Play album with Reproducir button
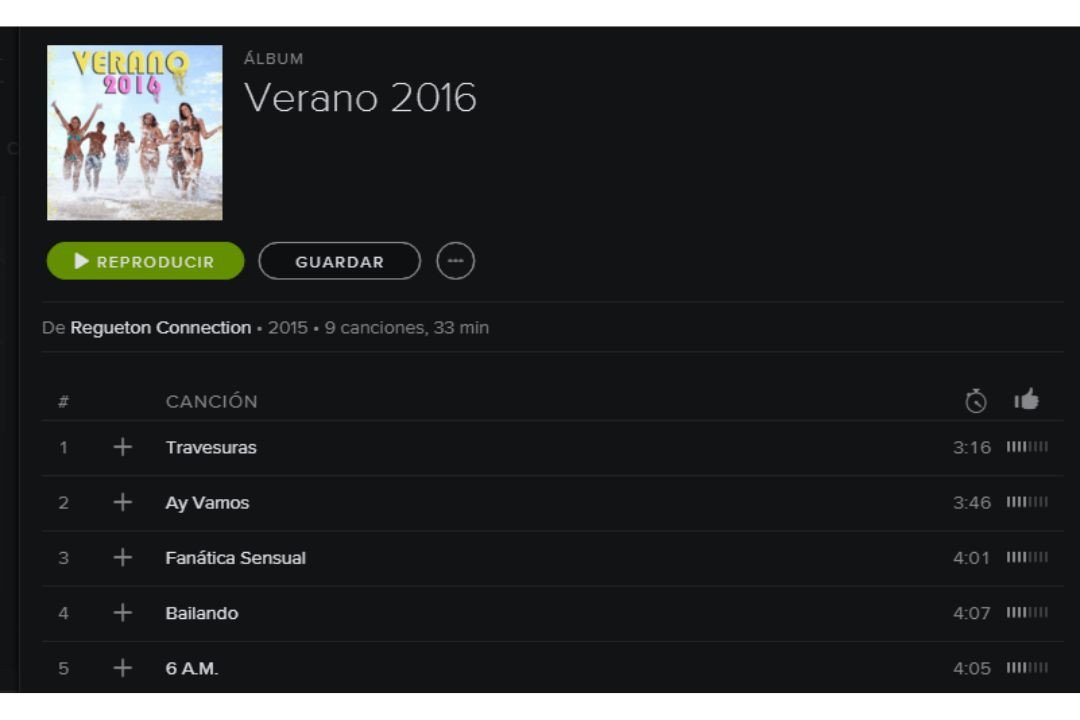Image resolution: width=1080 pixels, height=720 pixels. [x=145, y=261]
